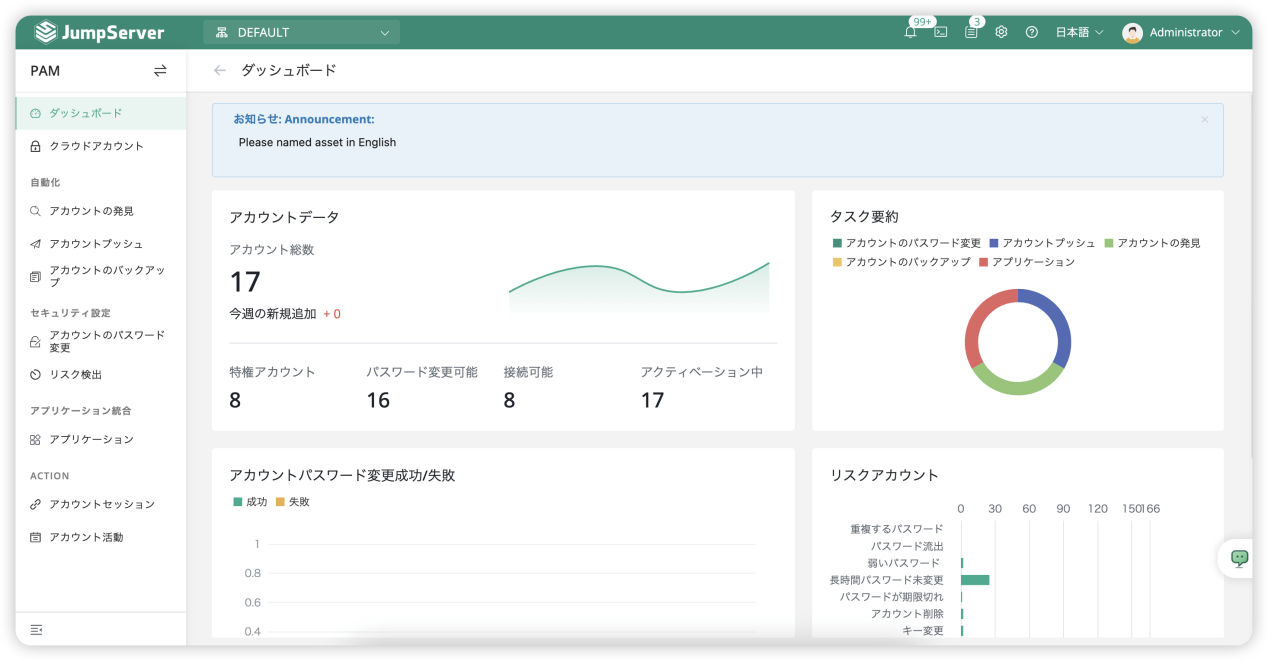Open the notifications bell with 99+ badge
Screen dimensions: 1268x661
click(909, 32)
